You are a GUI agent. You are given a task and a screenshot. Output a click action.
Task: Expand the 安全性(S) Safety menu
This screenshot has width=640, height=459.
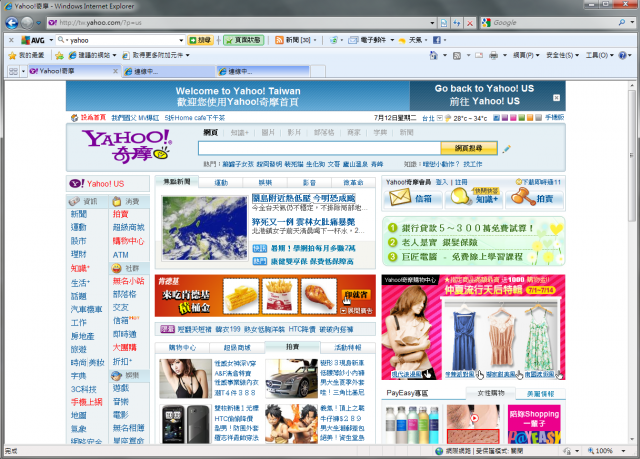pos(562,55)
